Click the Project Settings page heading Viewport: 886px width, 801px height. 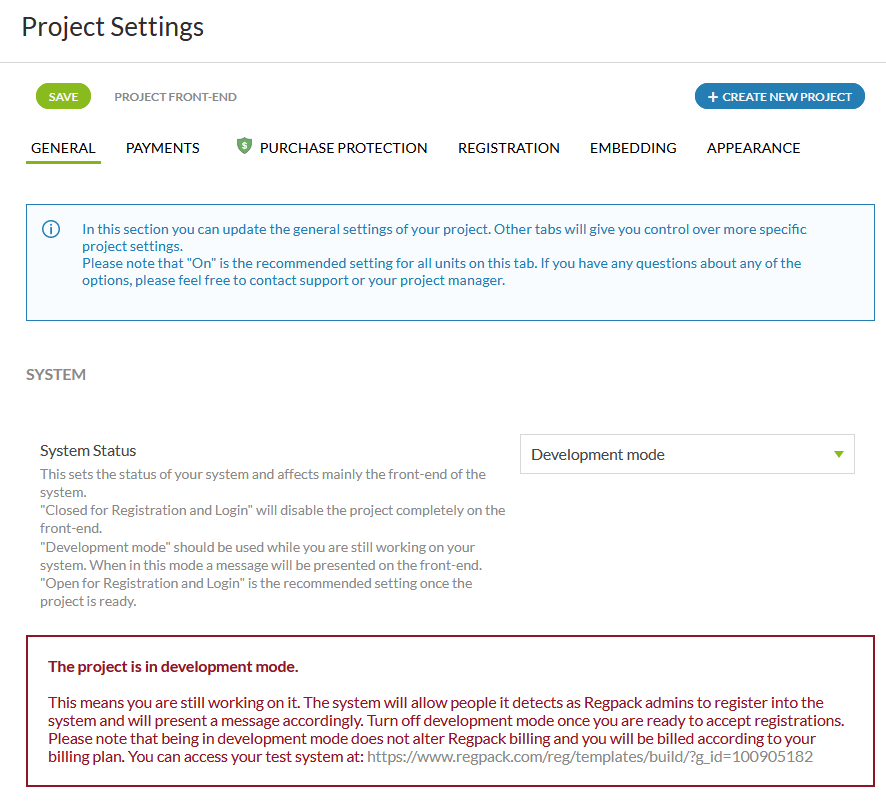tap(113, 27)
